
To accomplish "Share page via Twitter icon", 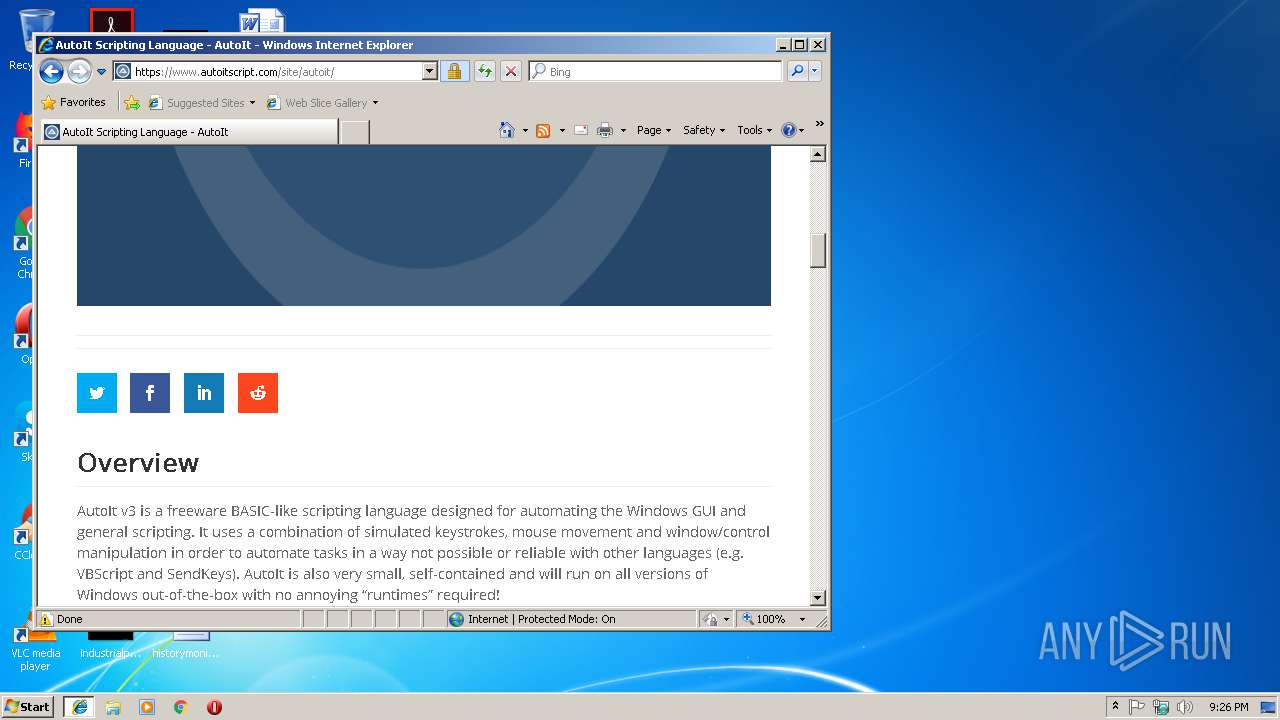I will pyautogui.click(x=97, y=393).
